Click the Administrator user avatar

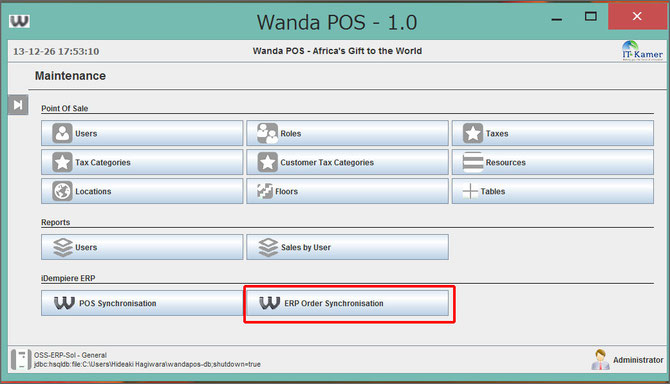601,360
